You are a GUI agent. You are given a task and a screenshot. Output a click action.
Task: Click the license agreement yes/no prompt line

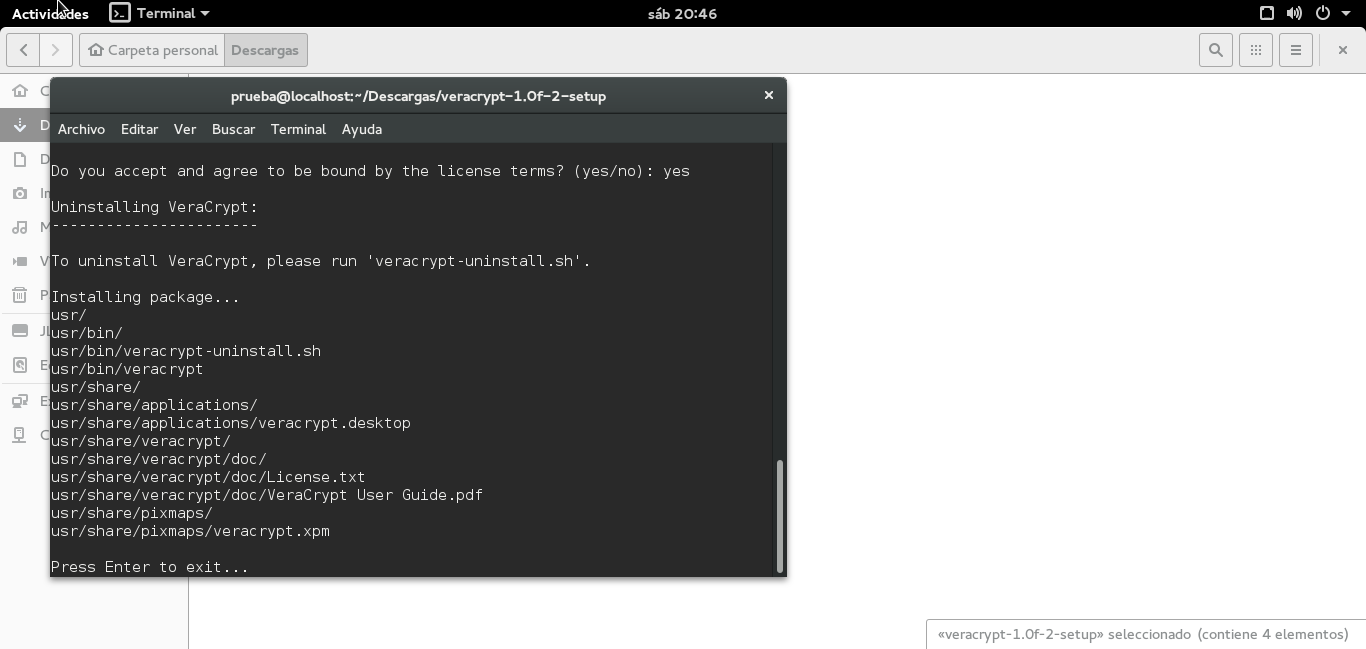[x=370, y=171]
